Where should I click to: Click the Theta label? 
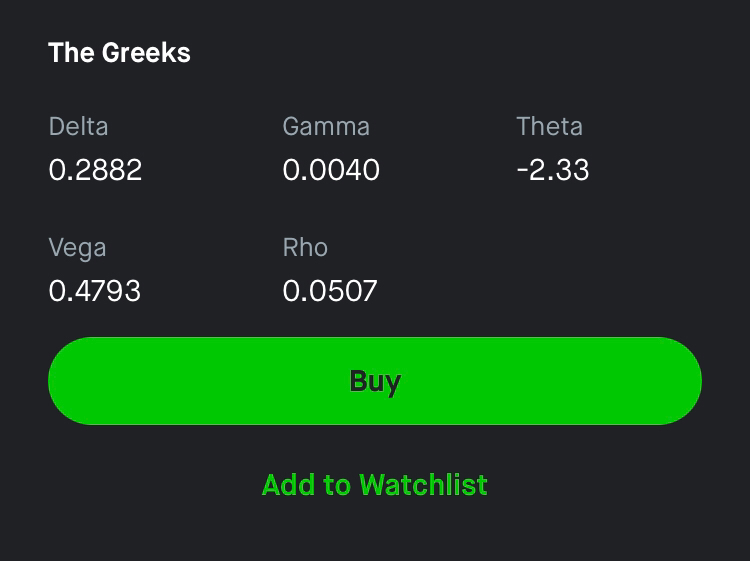[x=550, y=126]
